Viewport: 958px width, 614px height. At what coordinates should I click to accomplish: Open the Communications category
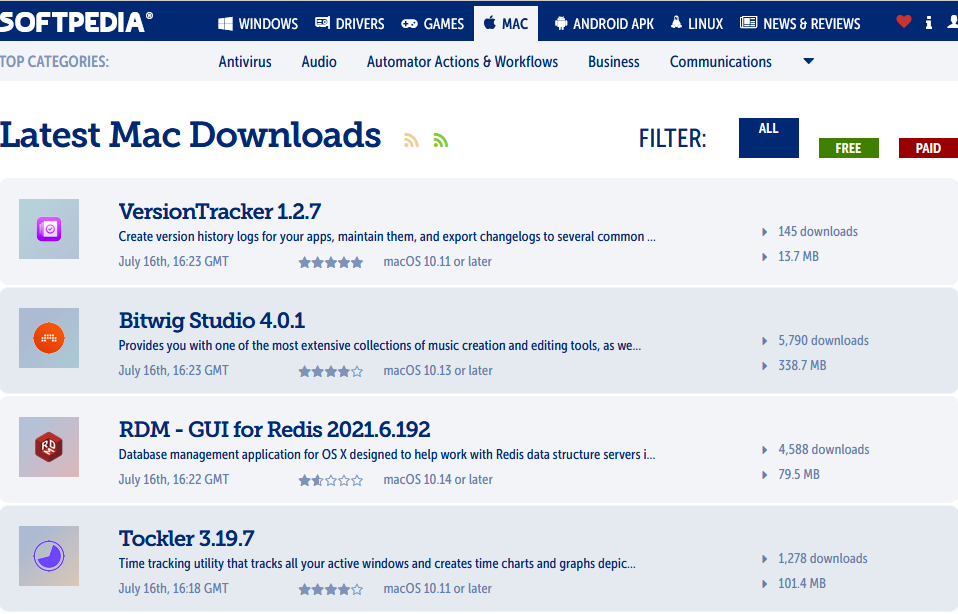pos(721,62)
